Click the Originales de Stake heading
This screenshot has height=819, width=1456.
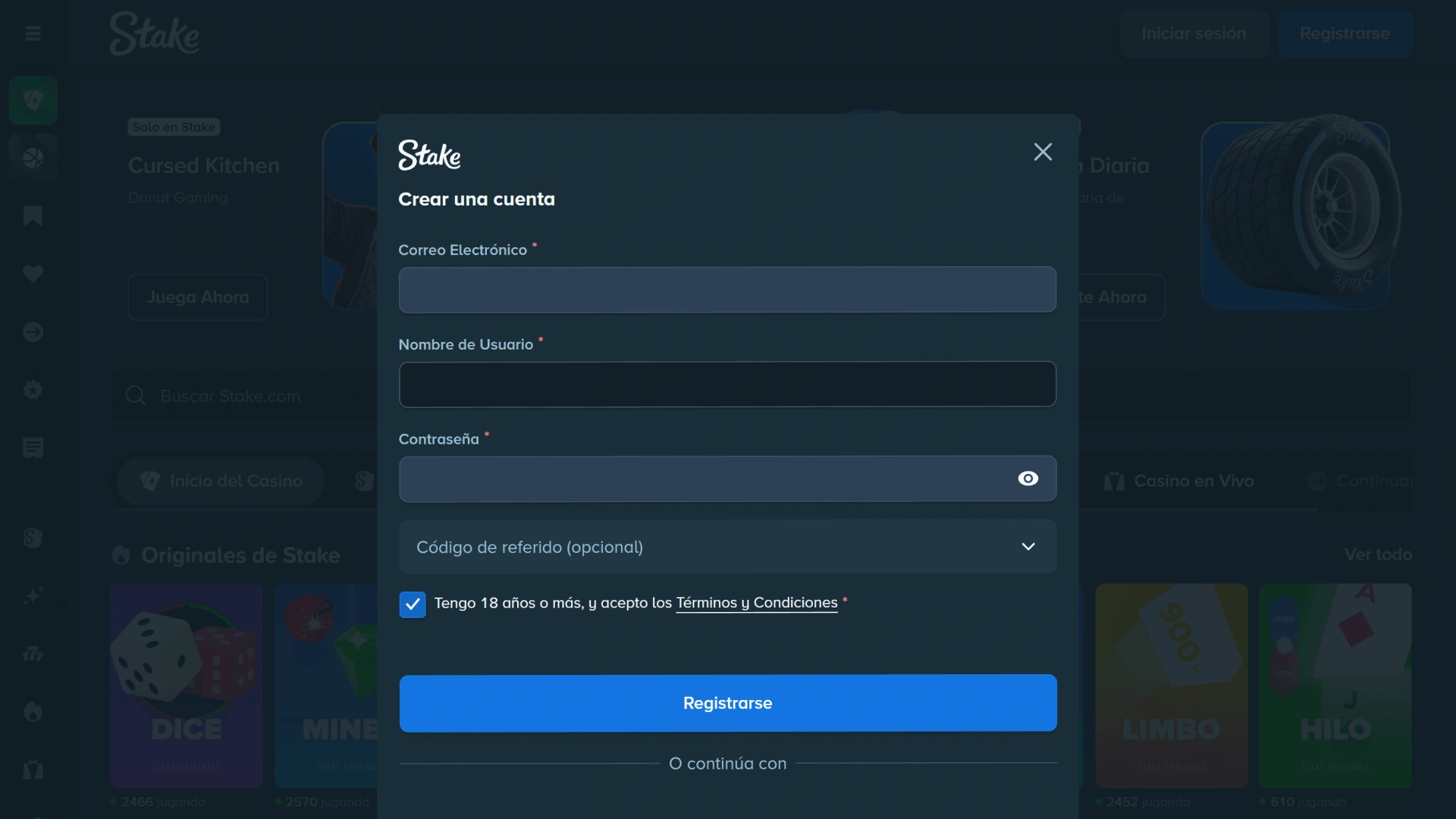[240, 555]
